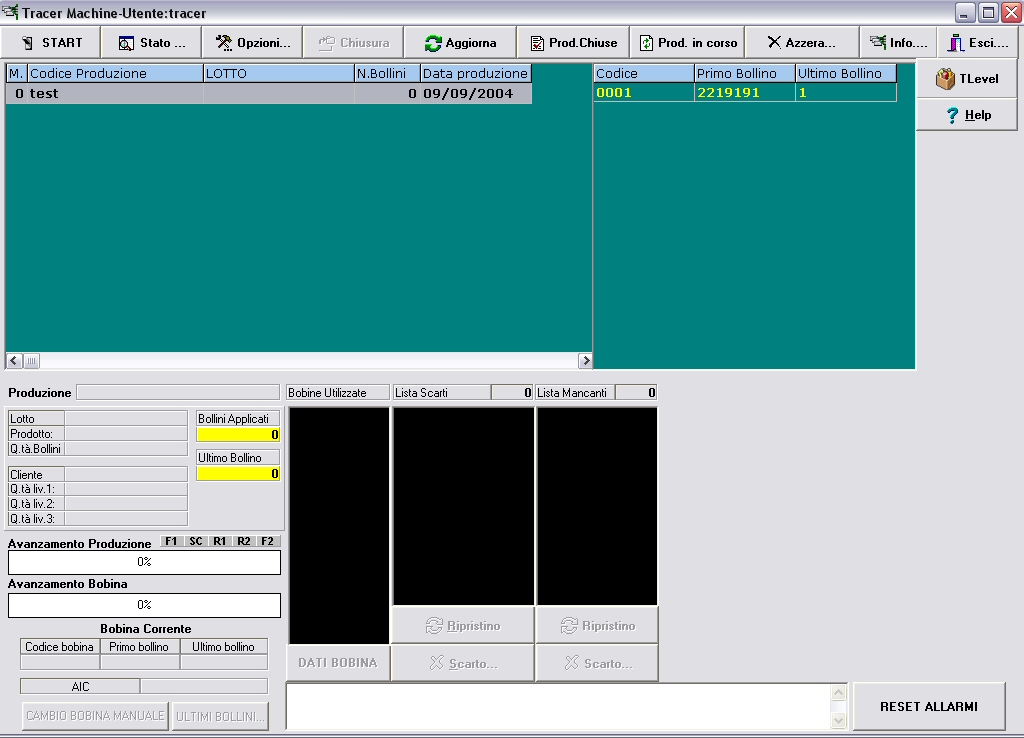Click the Aggiorna refresh icon
1024x738 pixels.
(x=433, y=43)
